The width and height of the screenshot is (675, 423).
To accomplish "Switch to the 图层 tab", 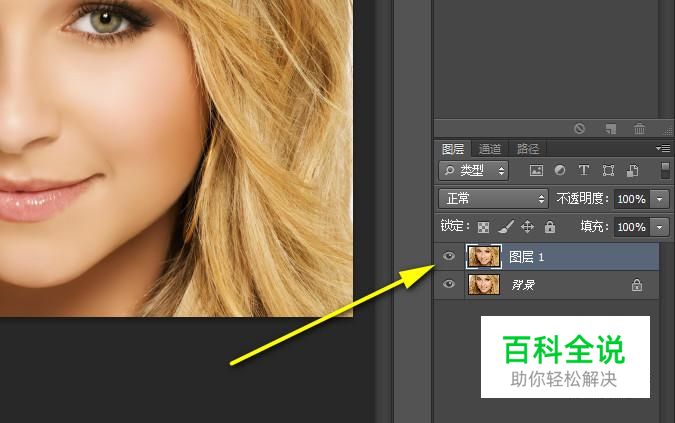I will 453,149.
